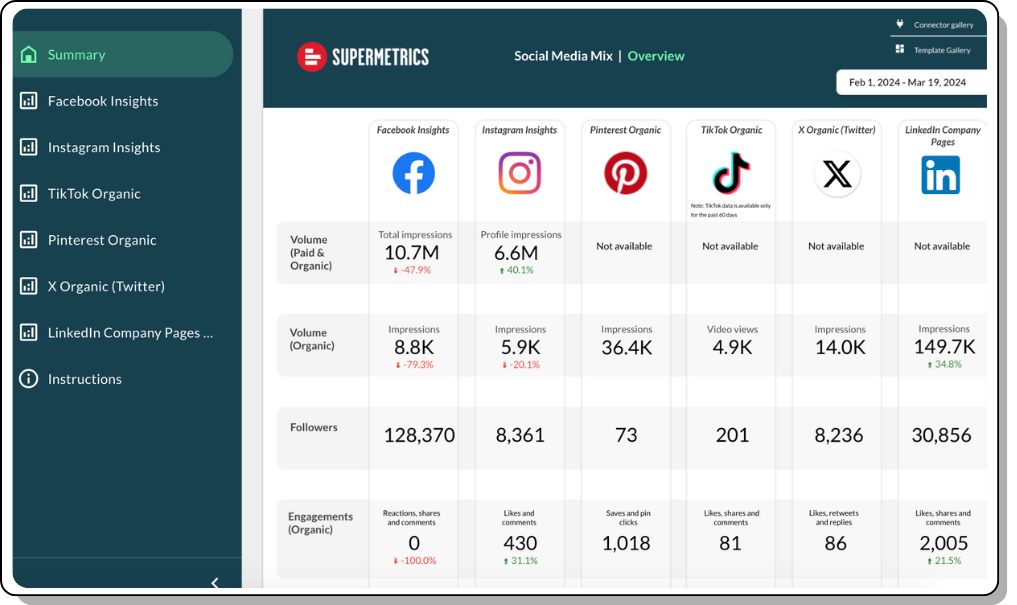Select LinkedIn Company Pages in sidebar
Image resolution: width=1017 pixels, height=605 pixels.
(x=130, y=333)
